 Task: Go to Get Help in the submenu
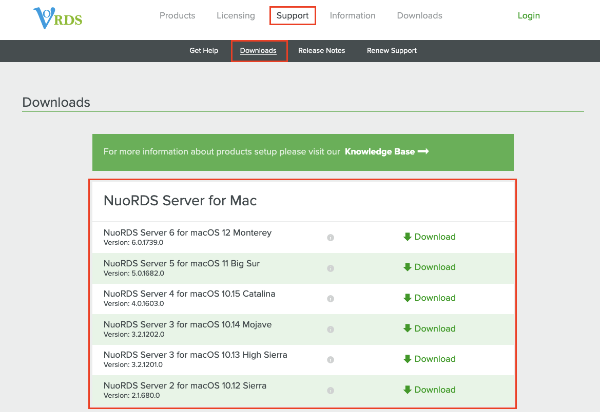click(x=204, y=50)
